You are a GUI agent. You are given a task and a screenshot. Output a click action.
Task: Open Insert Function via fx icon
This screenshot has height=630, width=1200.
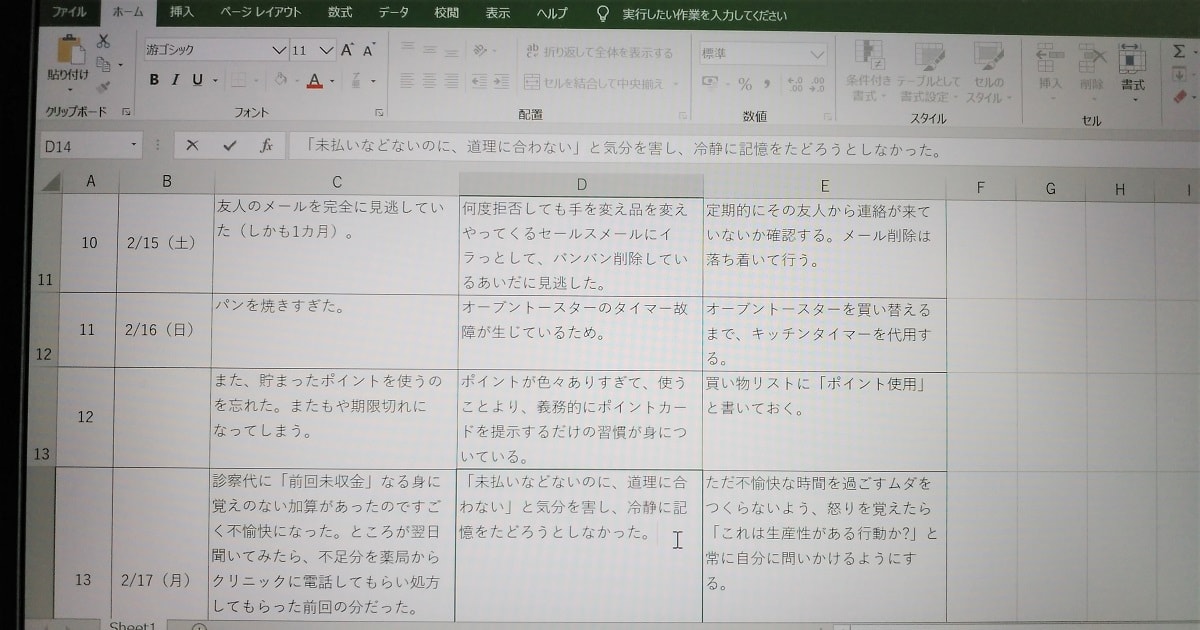click(x=266, y=146)
